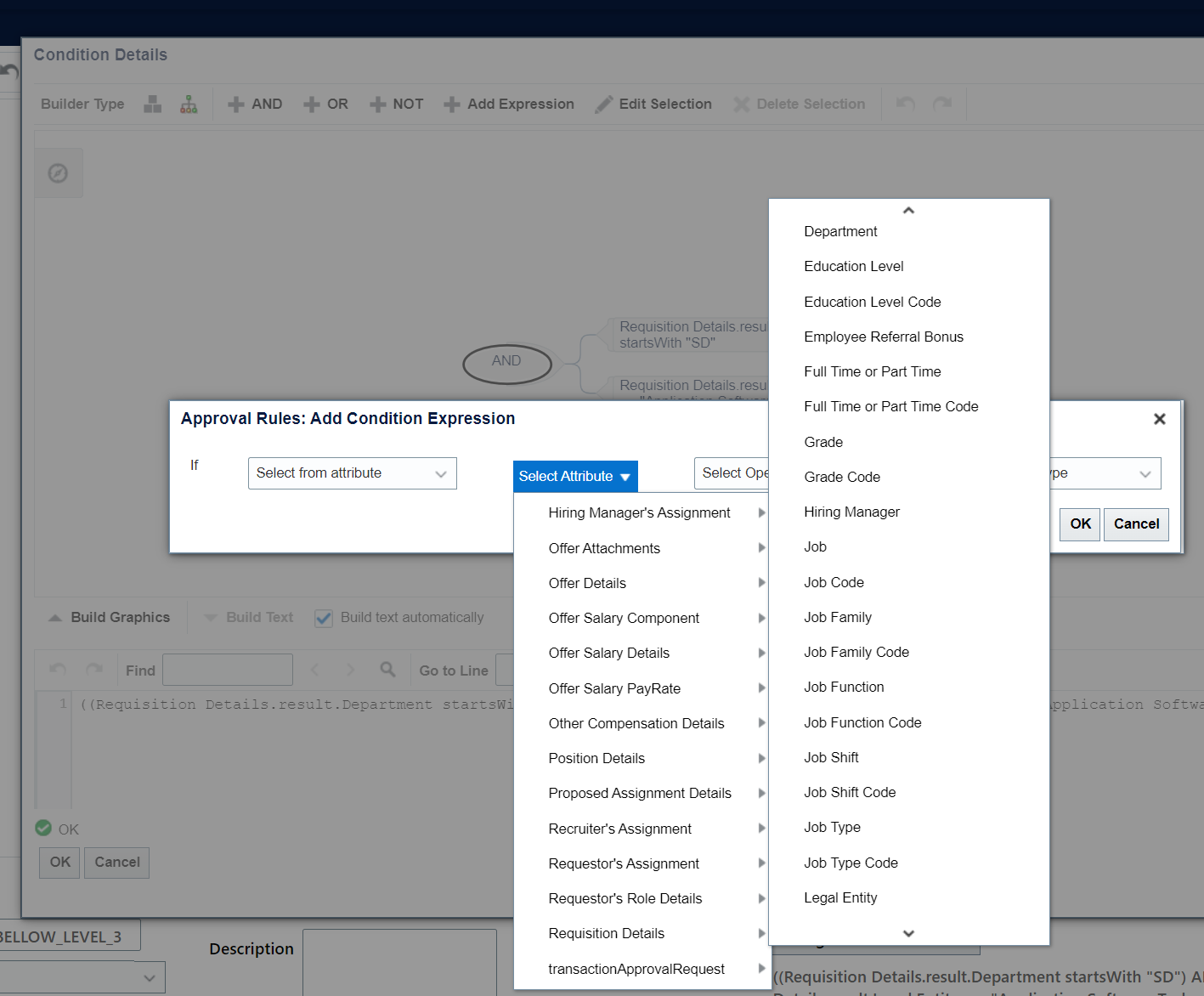This screenshot has height=996, width=1204.
Task: Click the undo arrow in the code editor
Action: coord(57,669)
